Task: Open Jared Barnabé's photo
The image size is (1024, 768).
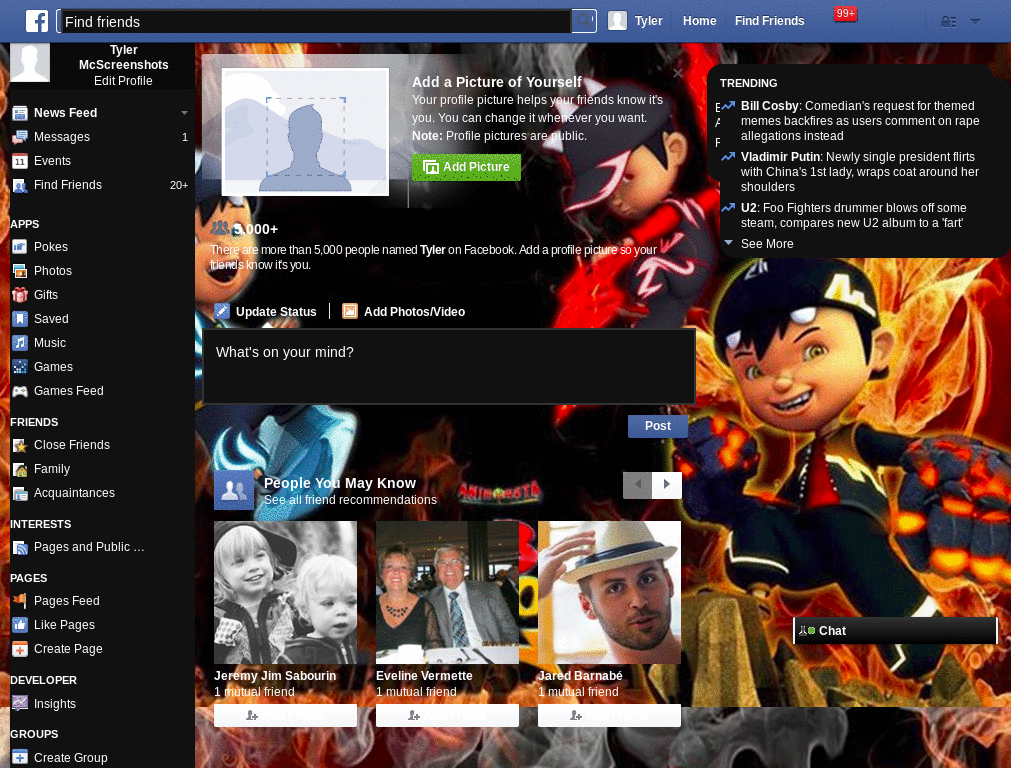Action: [609, 592]
